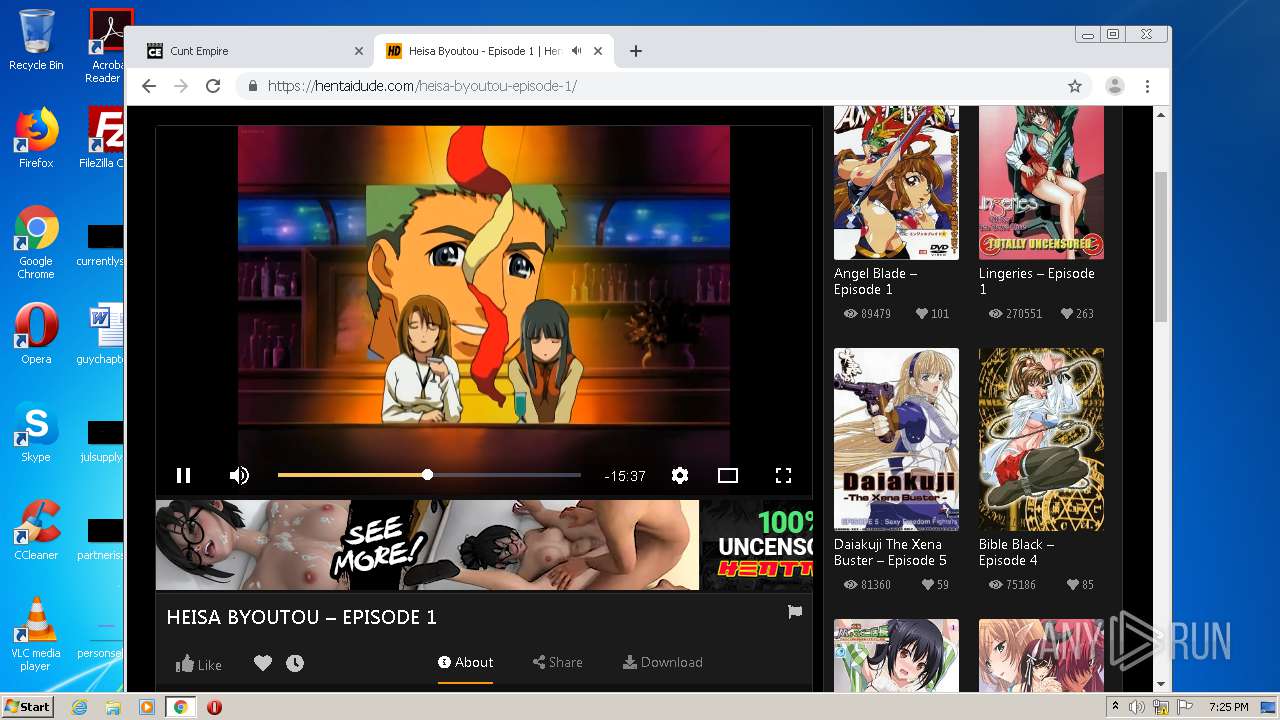Open the Daiakuji cover thumbnail
The image size is (1280, 720).
pos(896,439)
